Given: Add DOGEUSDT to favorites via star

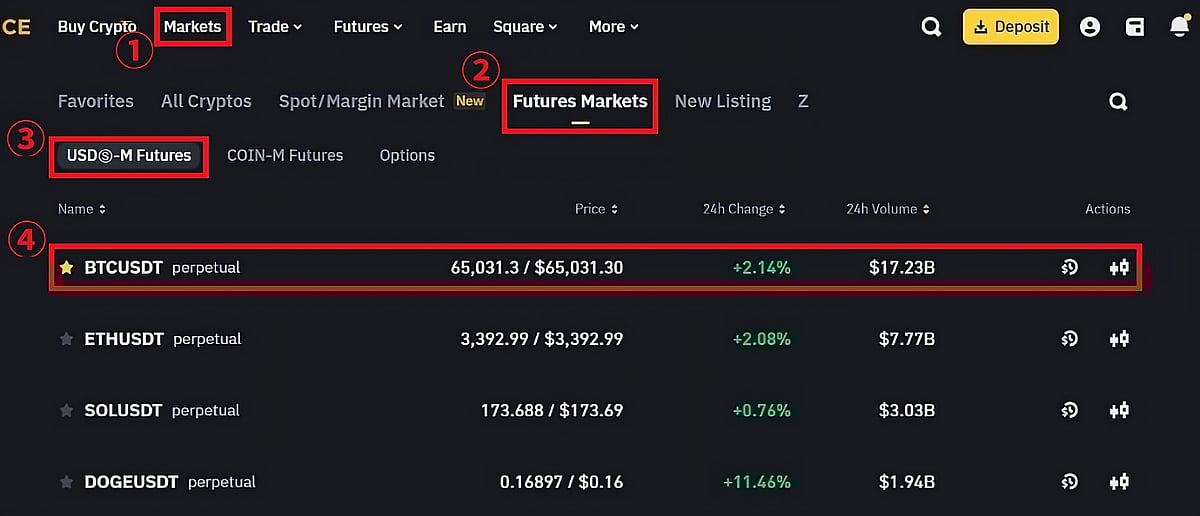Looking at the screenshot, I should point(67,482).
